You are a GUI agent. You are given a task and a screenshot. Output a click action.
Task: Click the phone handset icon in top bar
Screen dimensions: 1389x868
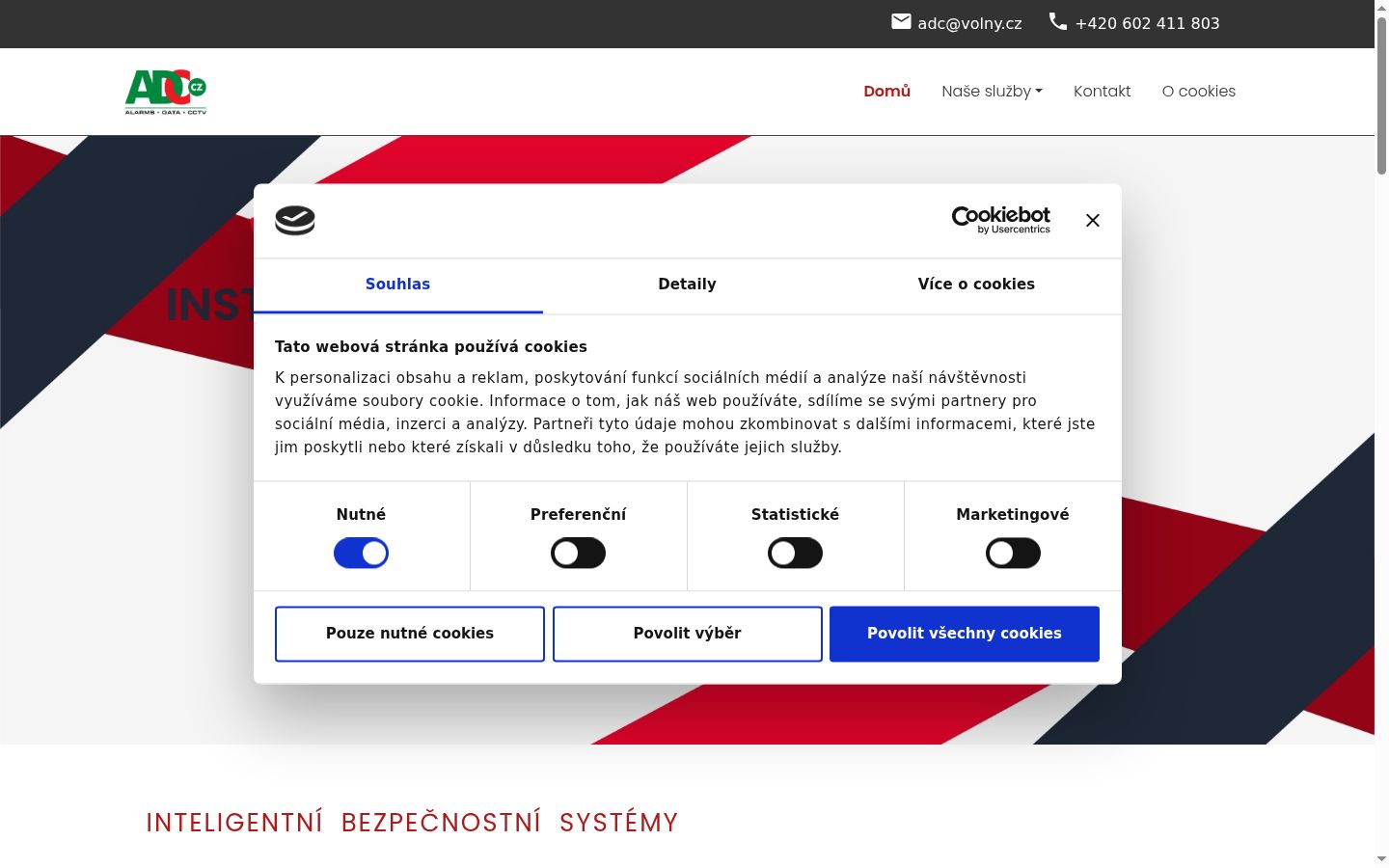[1058, 22]
